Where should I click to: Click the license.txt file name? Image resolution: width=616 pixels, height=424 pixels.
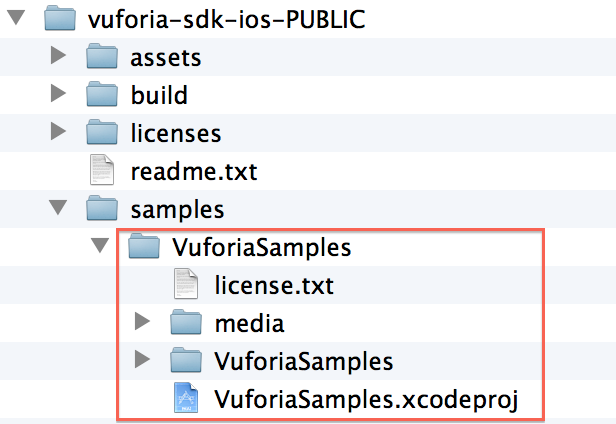point(274,285)
